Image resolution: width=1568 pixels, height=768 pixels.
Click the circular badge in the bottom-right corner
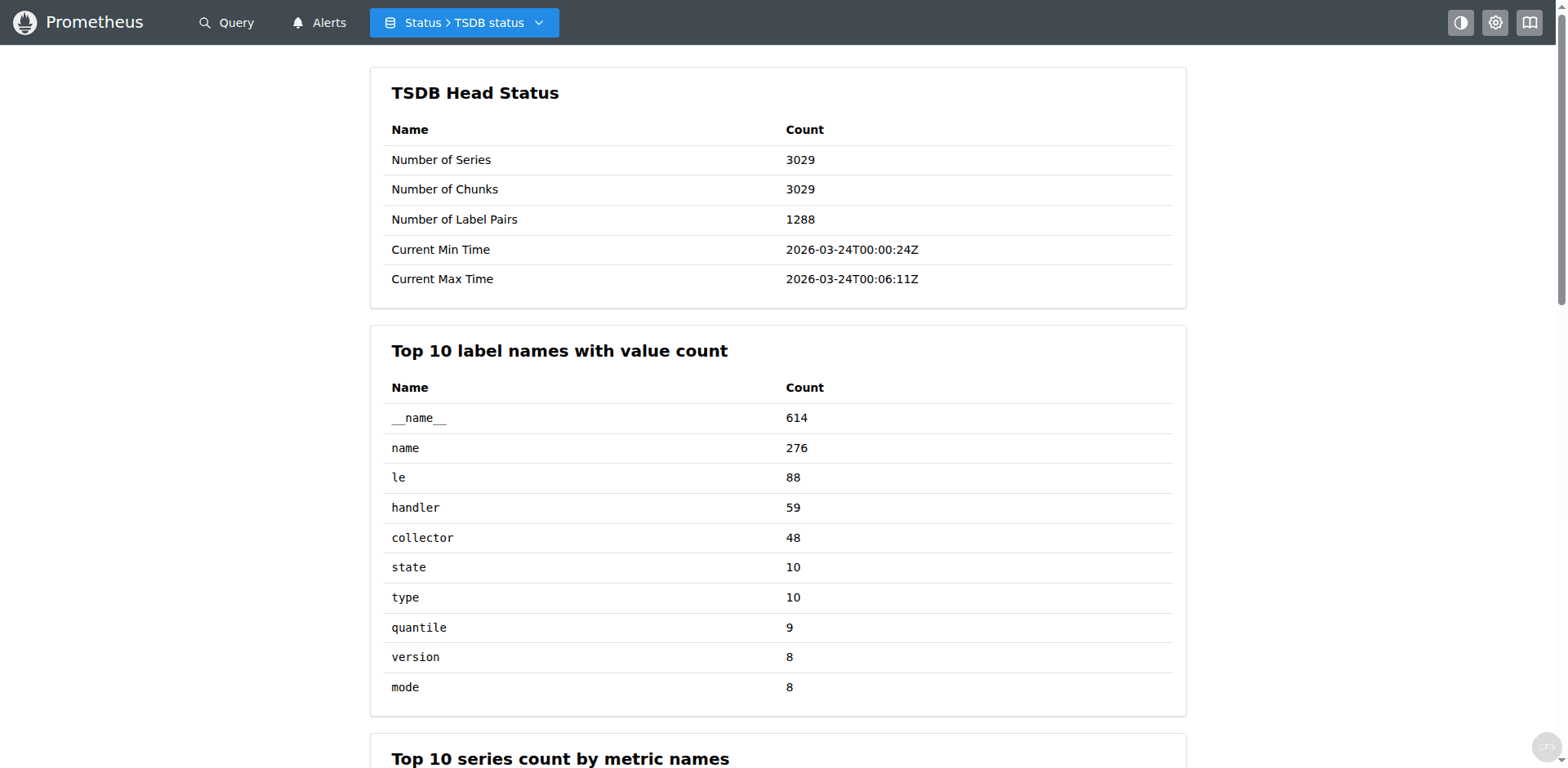1546,746
